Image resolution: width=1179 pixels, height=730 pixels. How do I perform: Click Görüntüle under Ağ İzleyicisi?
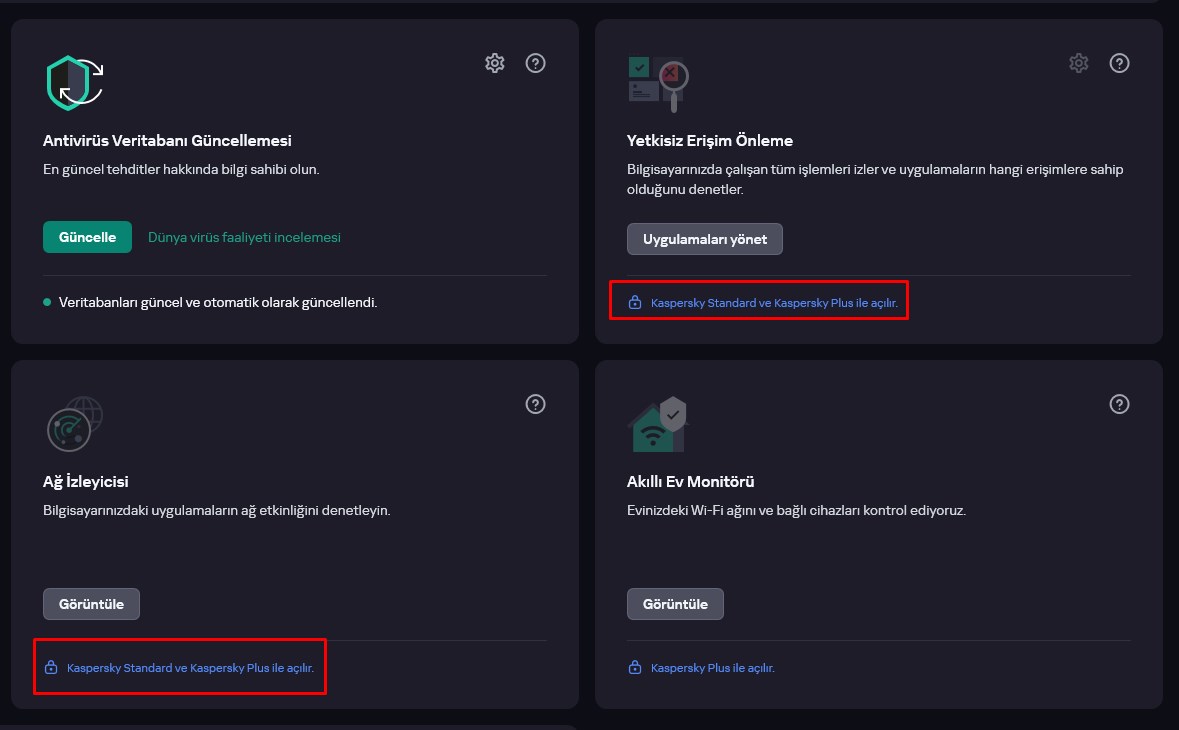coord(91,604)
